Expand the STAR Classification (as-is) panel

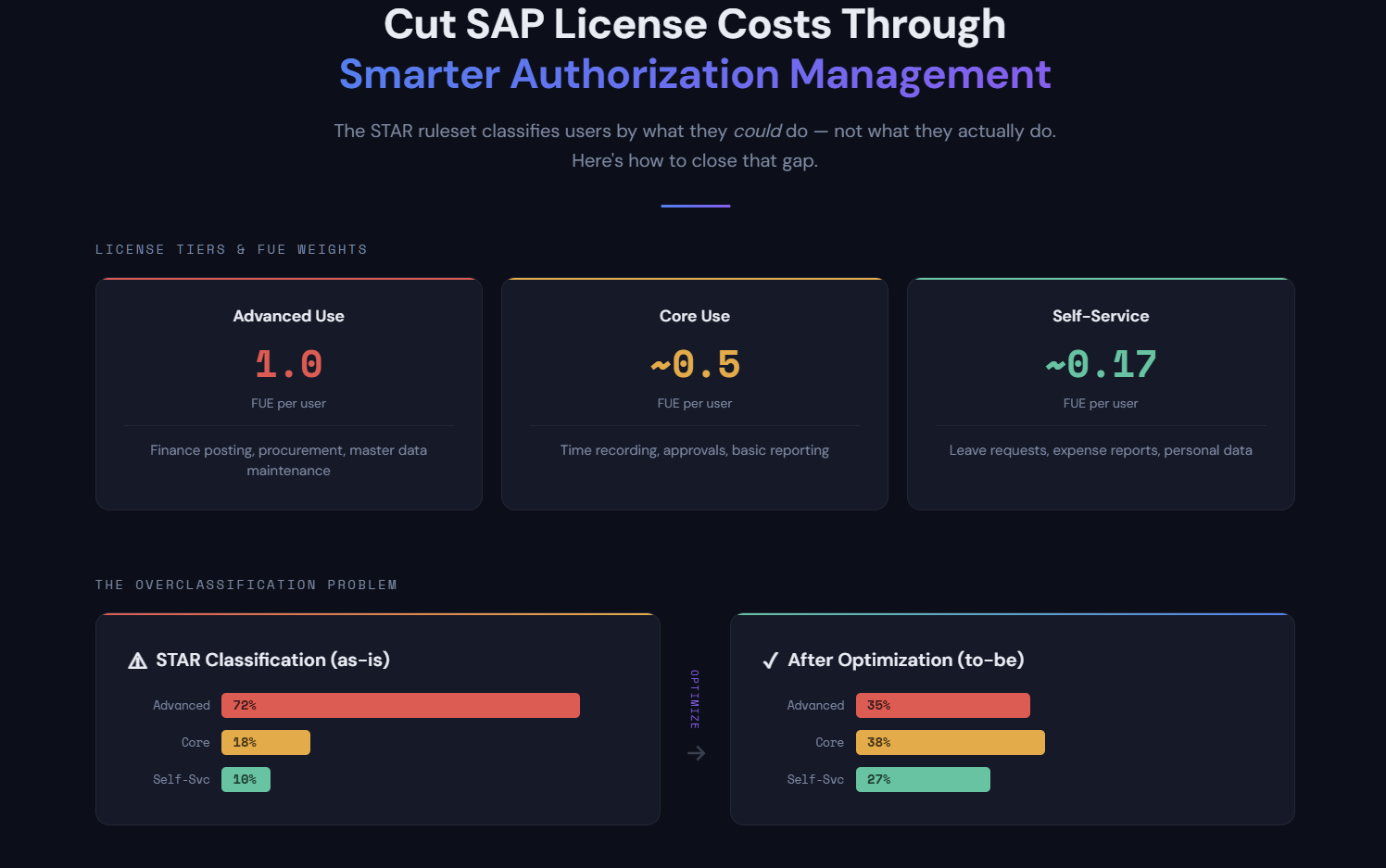tap(377, 719)
